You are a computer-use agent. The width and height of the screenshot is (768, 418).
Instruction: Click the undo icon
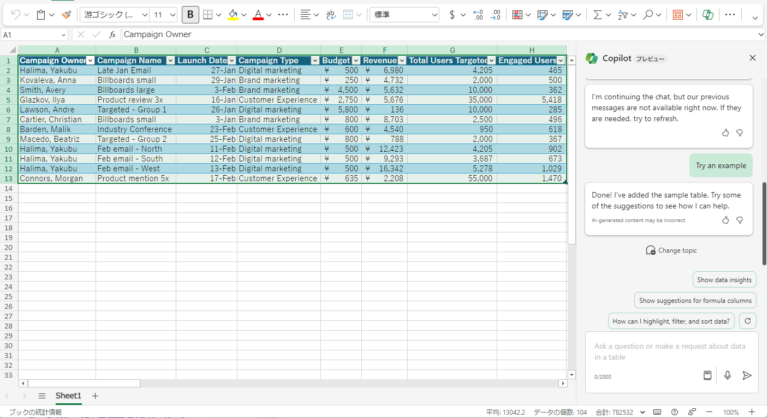[x=15, y=15]
